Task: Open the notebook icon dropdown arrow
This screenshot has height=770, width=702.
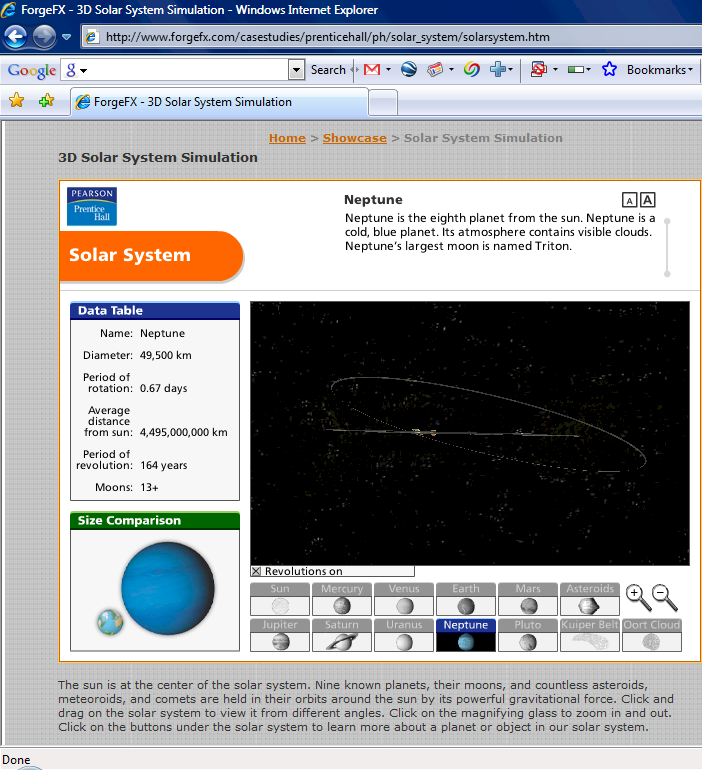Action: click(x=451, y=70)
